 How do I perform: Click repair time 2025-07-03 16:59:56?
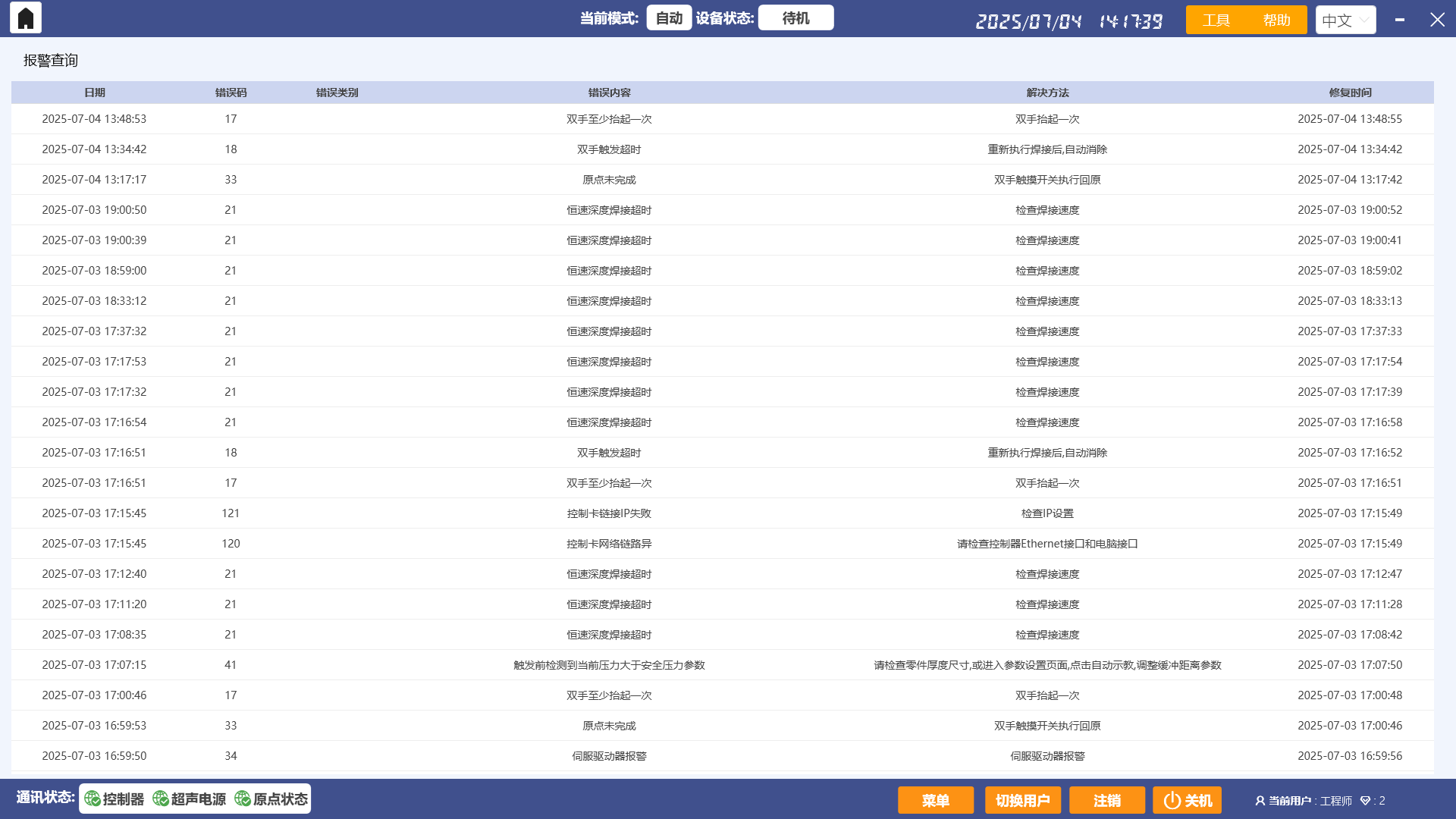tap(1350, 756)
